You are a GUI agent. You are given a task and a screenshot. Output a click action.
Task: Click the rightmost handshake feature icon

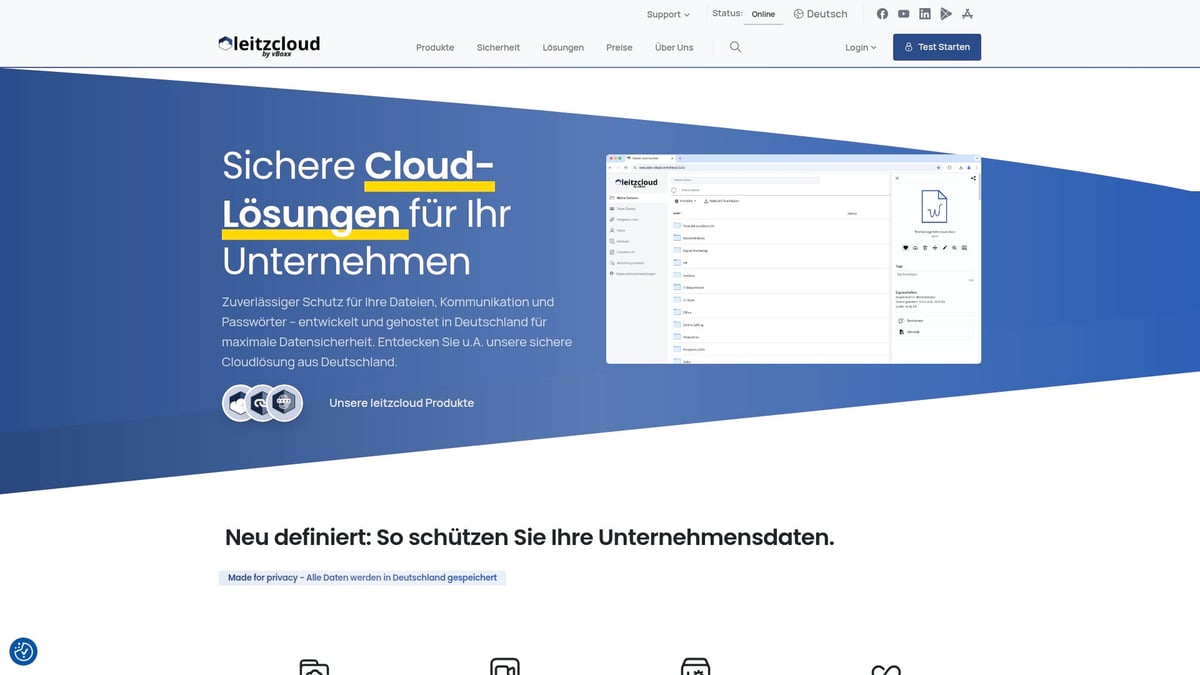pos(887,666)
